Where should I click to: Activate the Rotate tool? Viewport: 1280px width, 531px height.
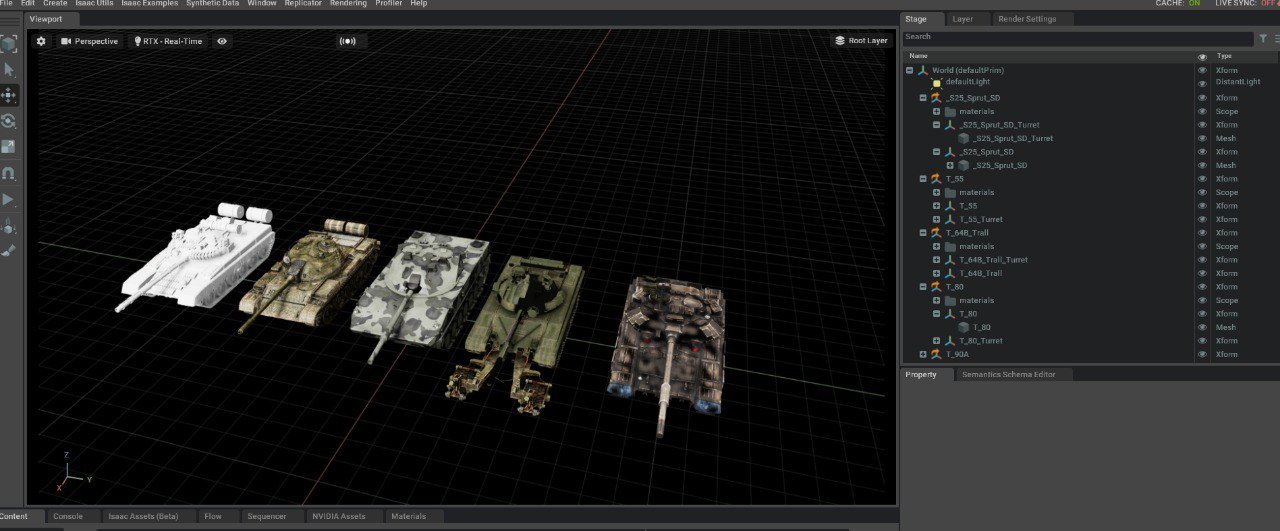pyautogui.click(x=9, y=121)
